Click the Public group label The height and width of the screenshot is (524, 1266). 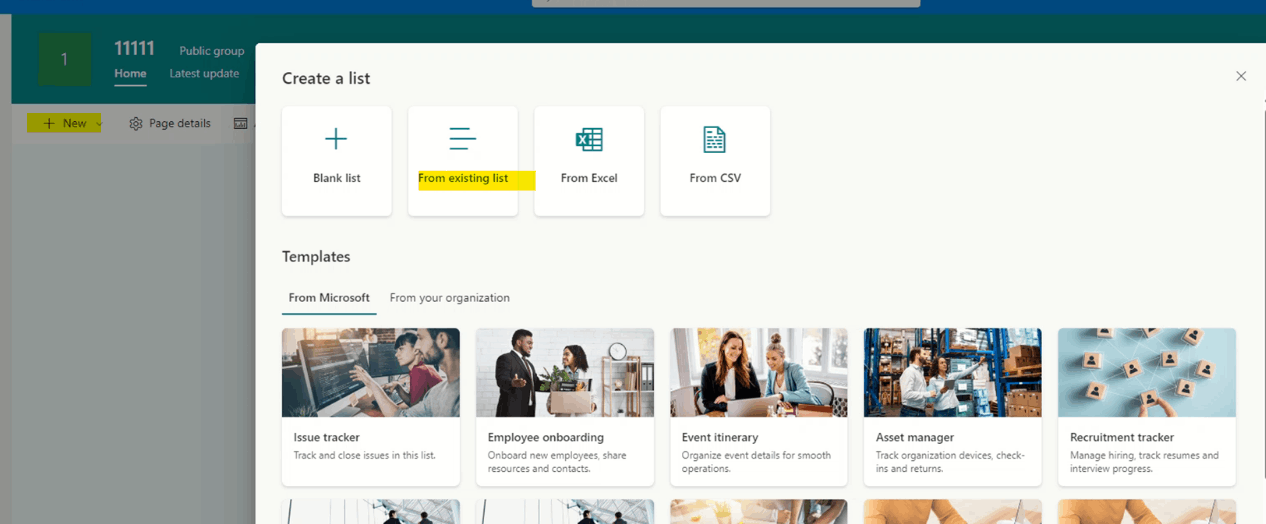[212, 51]
